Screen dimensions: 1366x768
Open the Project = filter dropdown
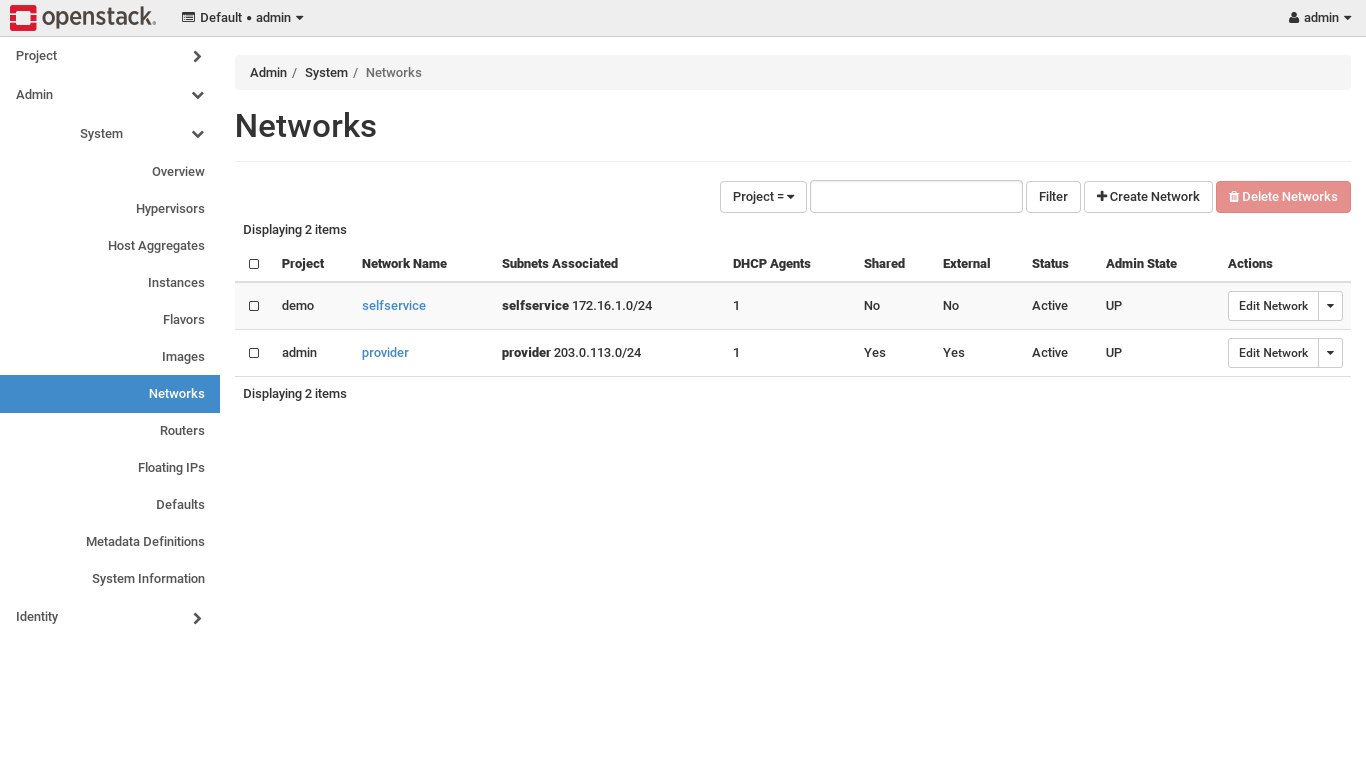tap(763, 196)
